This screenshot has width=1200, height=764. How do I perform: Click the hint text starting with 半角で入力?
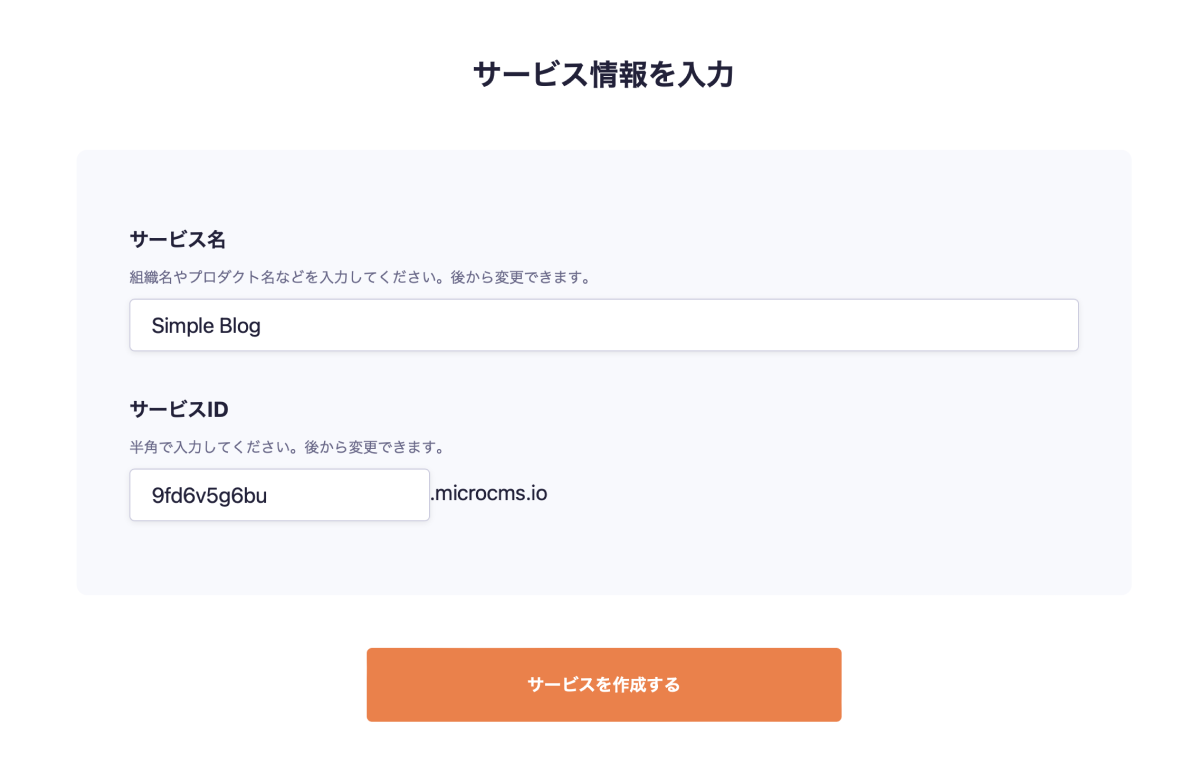(287, 446)
